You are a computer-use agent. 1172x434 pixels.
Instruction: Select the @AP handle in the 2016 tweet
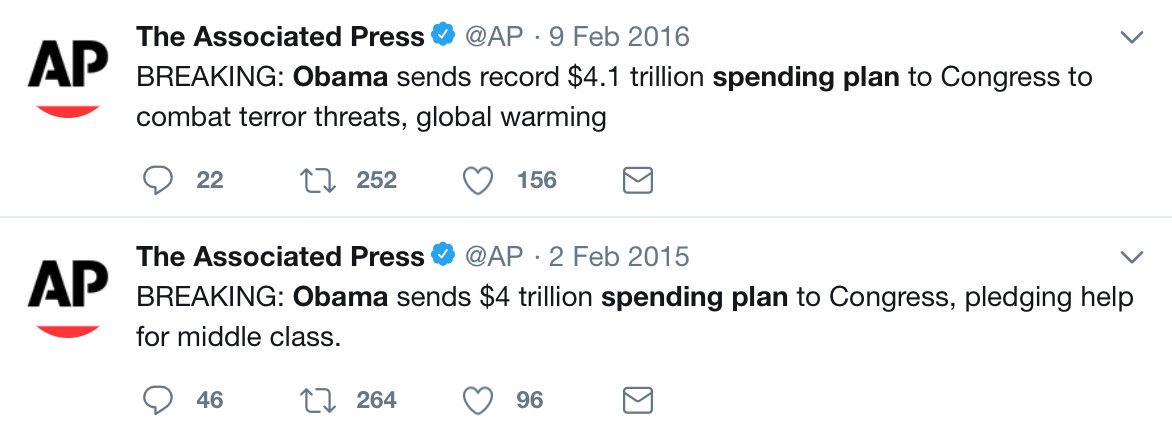click(x=494, y=37)
